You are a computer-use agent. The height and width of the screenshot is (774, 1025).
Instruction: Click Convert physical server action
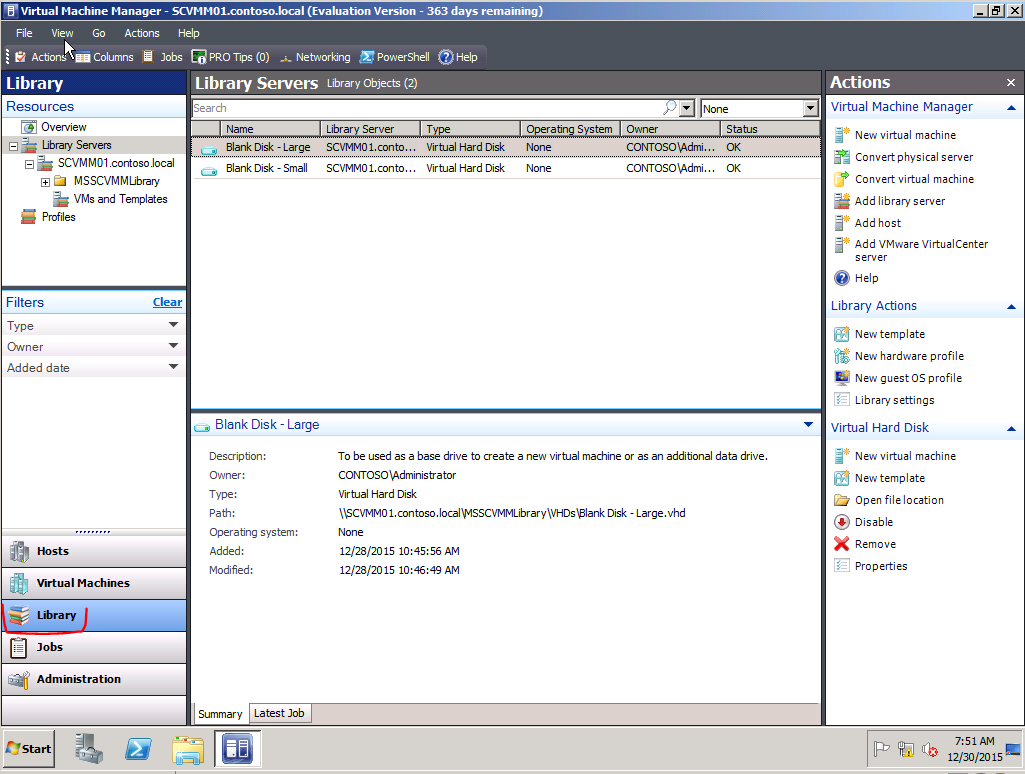905,157
